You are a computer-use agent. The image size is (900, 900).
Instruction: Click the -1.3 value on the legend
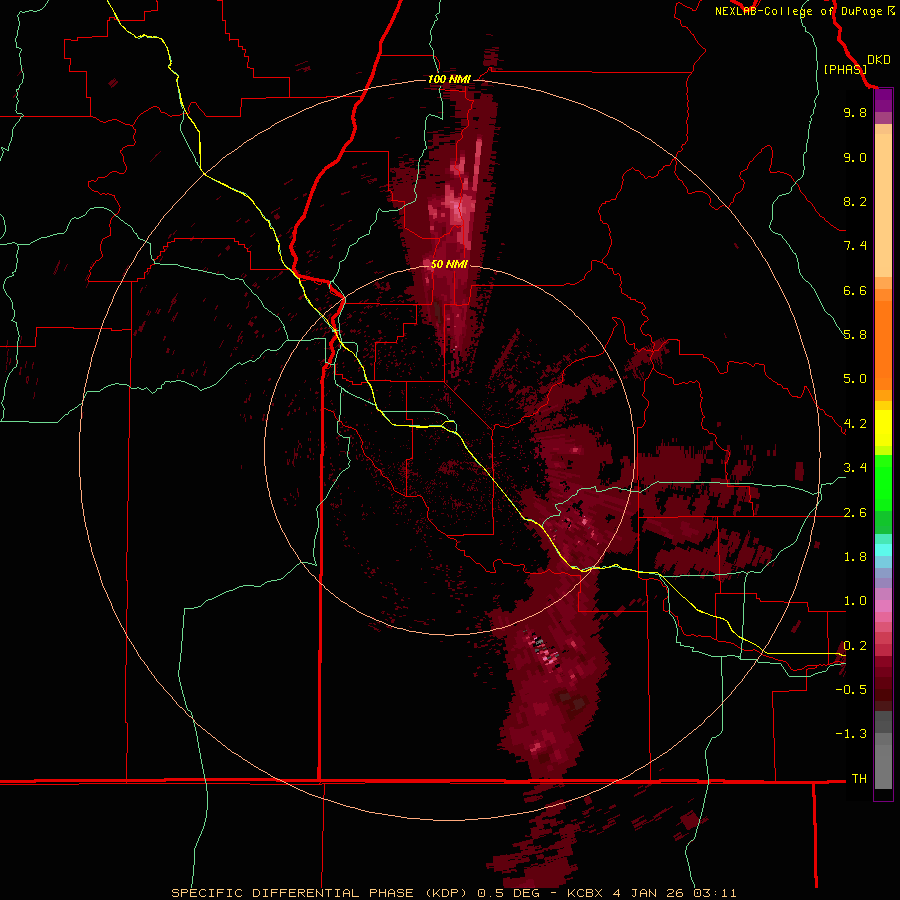pyautogui.click(x=851, y=734)
